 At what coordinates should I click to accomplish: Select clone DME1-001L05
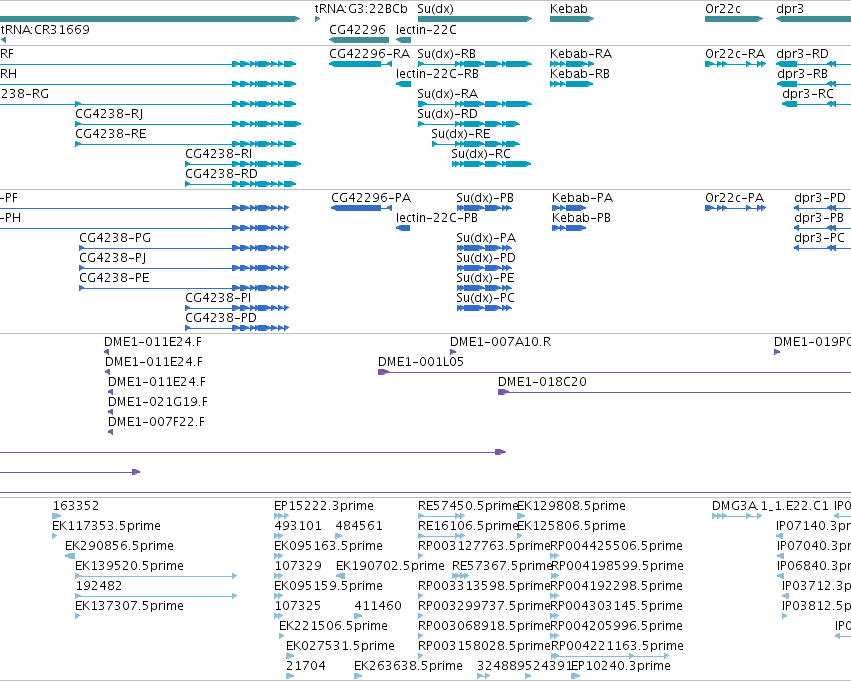click(421, 362)
